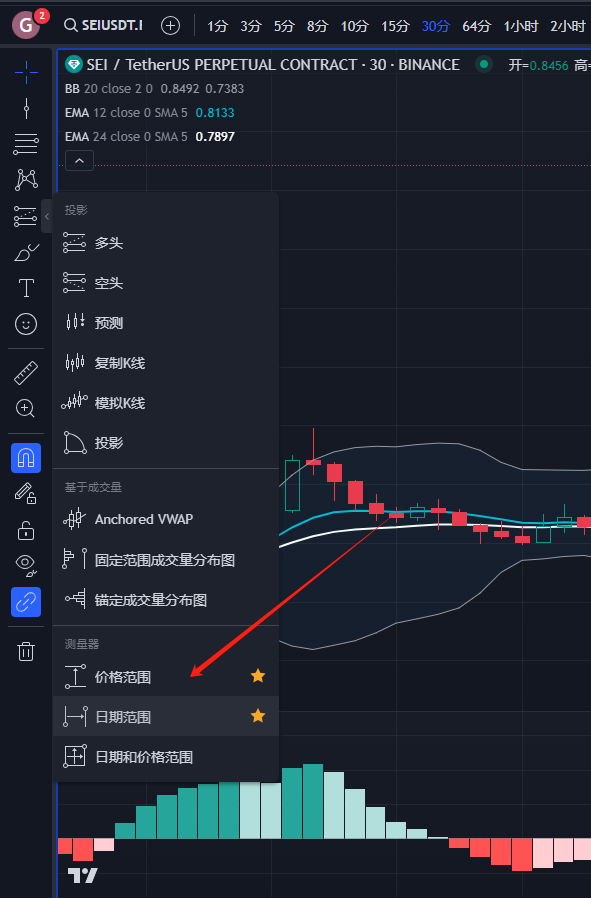Image resolution: width=591 pixels, height=898 pixels.
Task: Toggle lock all drawings
Action: point(26,530)
